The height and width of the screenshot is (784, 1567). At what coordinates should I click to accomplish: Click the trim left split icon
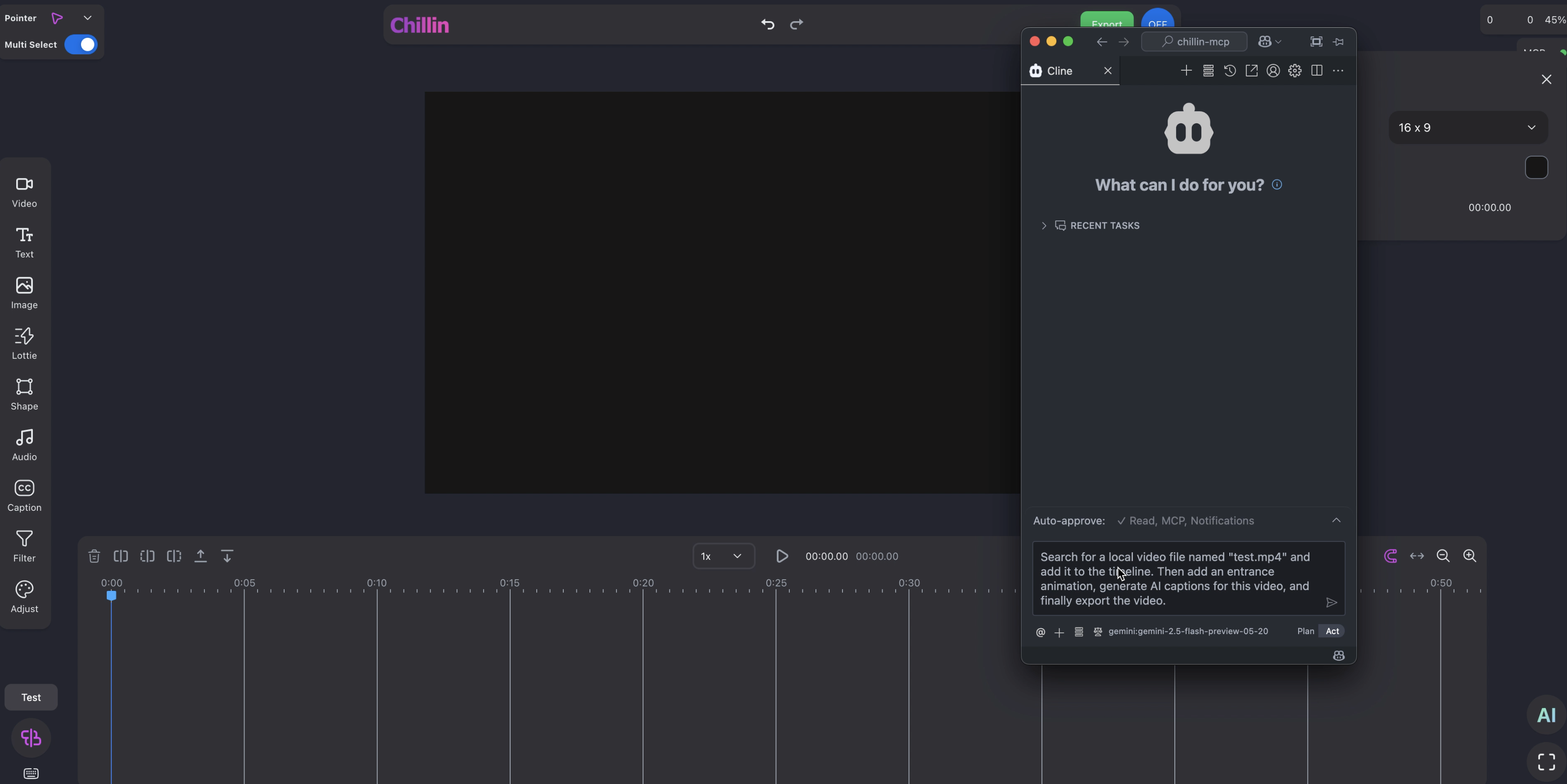point(147,556)
